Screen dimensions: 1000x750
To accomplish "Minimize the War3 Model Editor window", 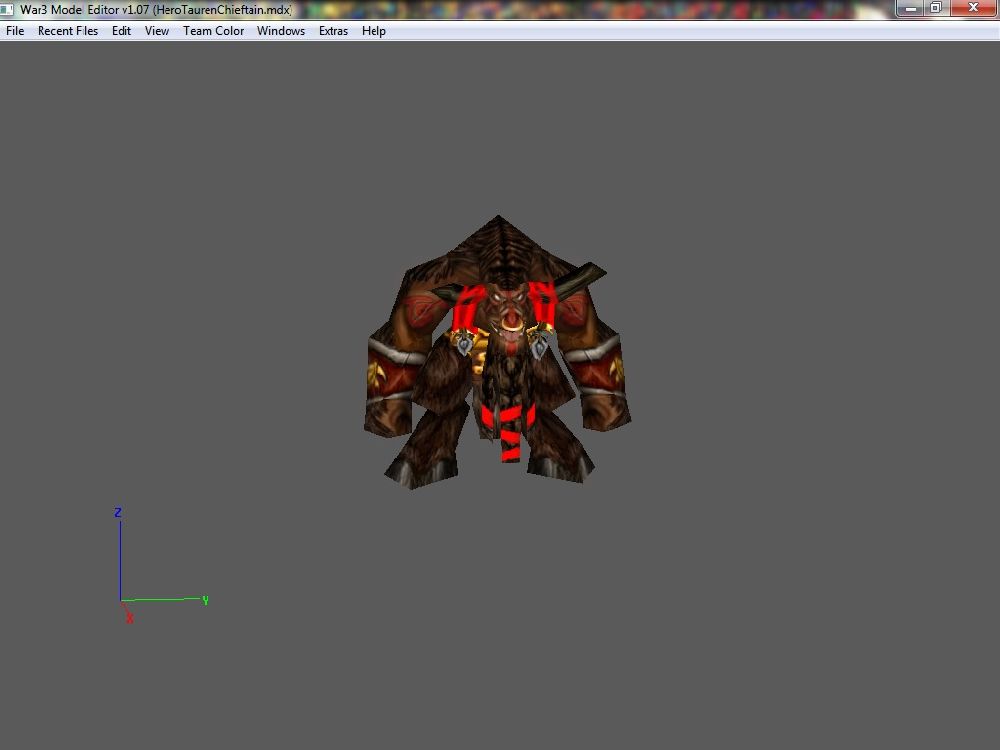I will [911, 8].
